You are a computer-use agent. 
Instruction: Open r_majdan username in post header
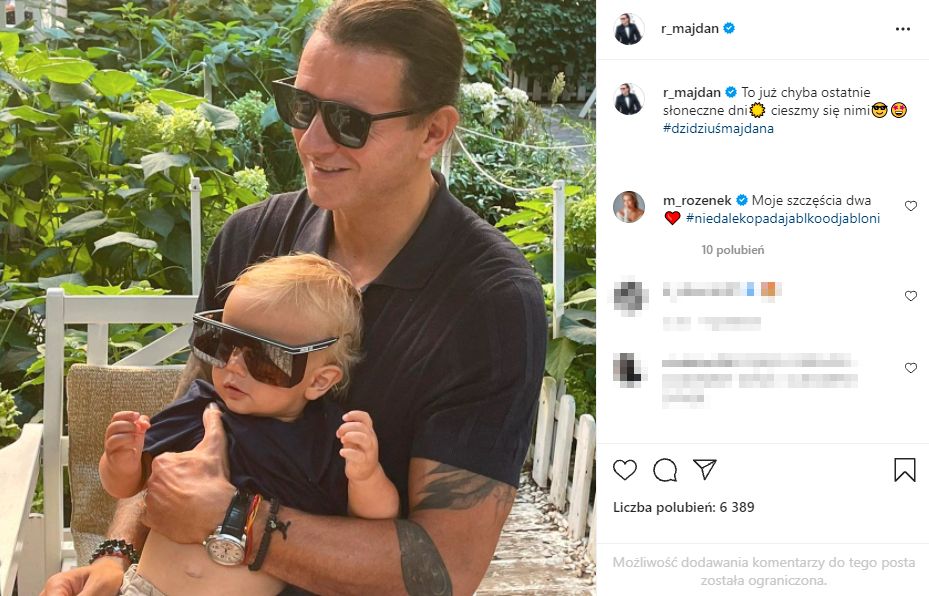click(690, 29)
